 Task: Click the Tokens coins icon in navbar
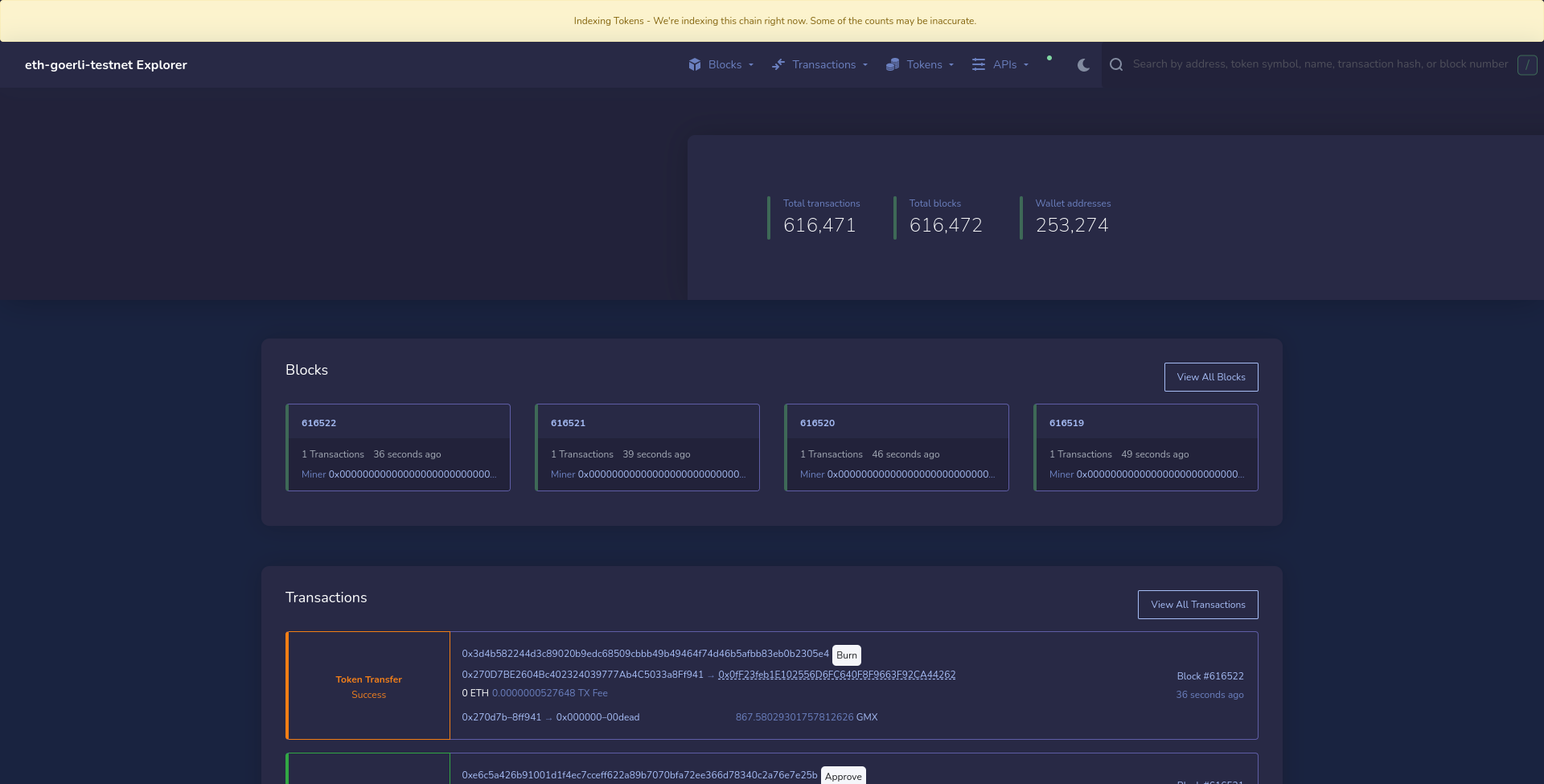[893, 64]
